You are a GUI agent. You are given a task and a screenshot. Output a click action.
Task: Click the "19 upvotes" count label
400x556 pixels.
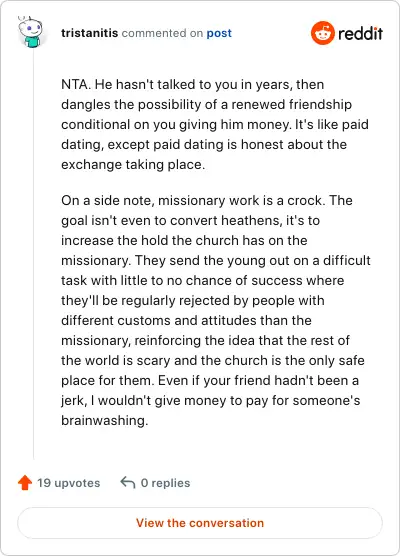[69, 483]
